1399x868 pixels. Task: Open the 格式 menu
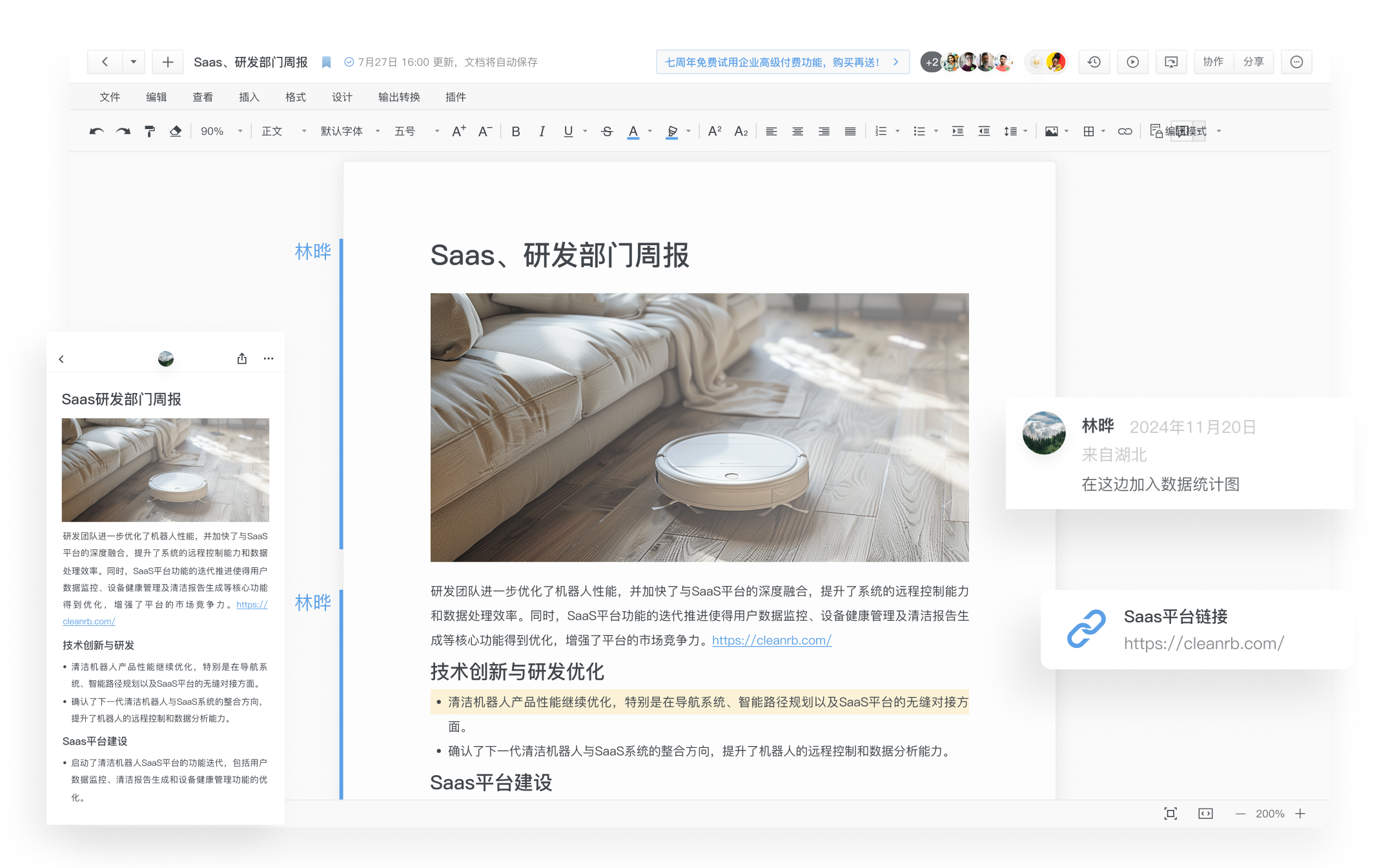click(x=296, y=97)
